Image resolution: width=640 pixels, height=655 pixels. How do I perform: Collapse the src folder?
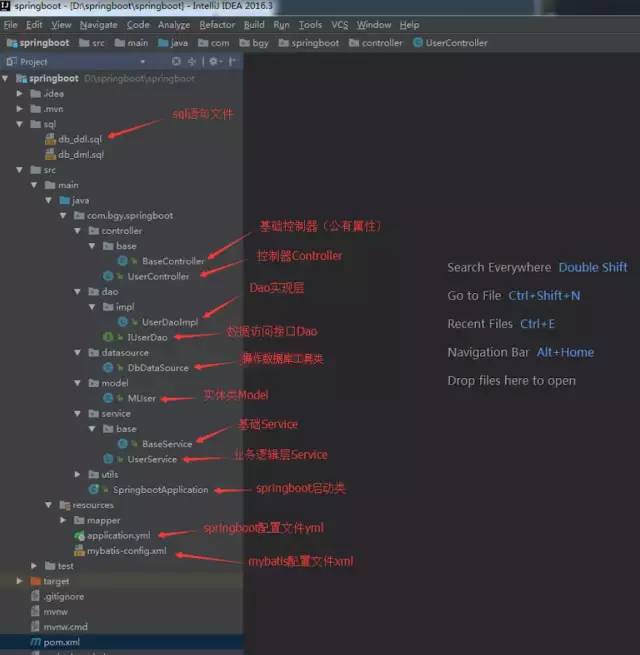[19, 170]
